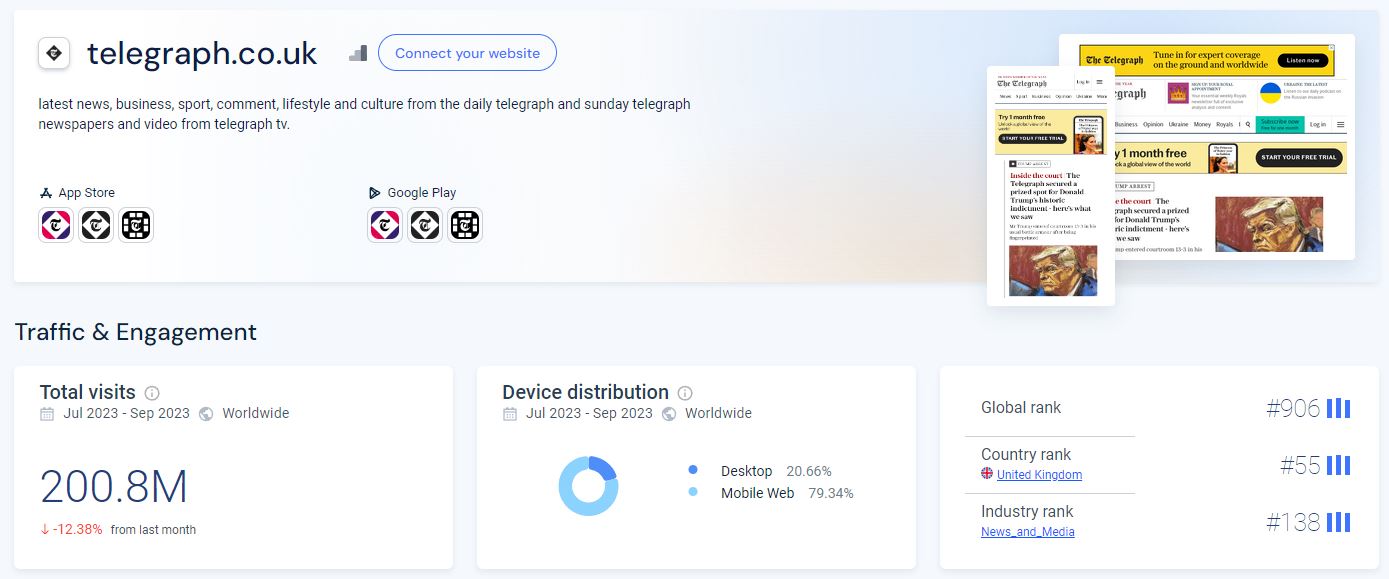The height and width of the screenshot is (579, 1389).
Task: Click the info icon next to Device distribution
Action: (685, 393)
